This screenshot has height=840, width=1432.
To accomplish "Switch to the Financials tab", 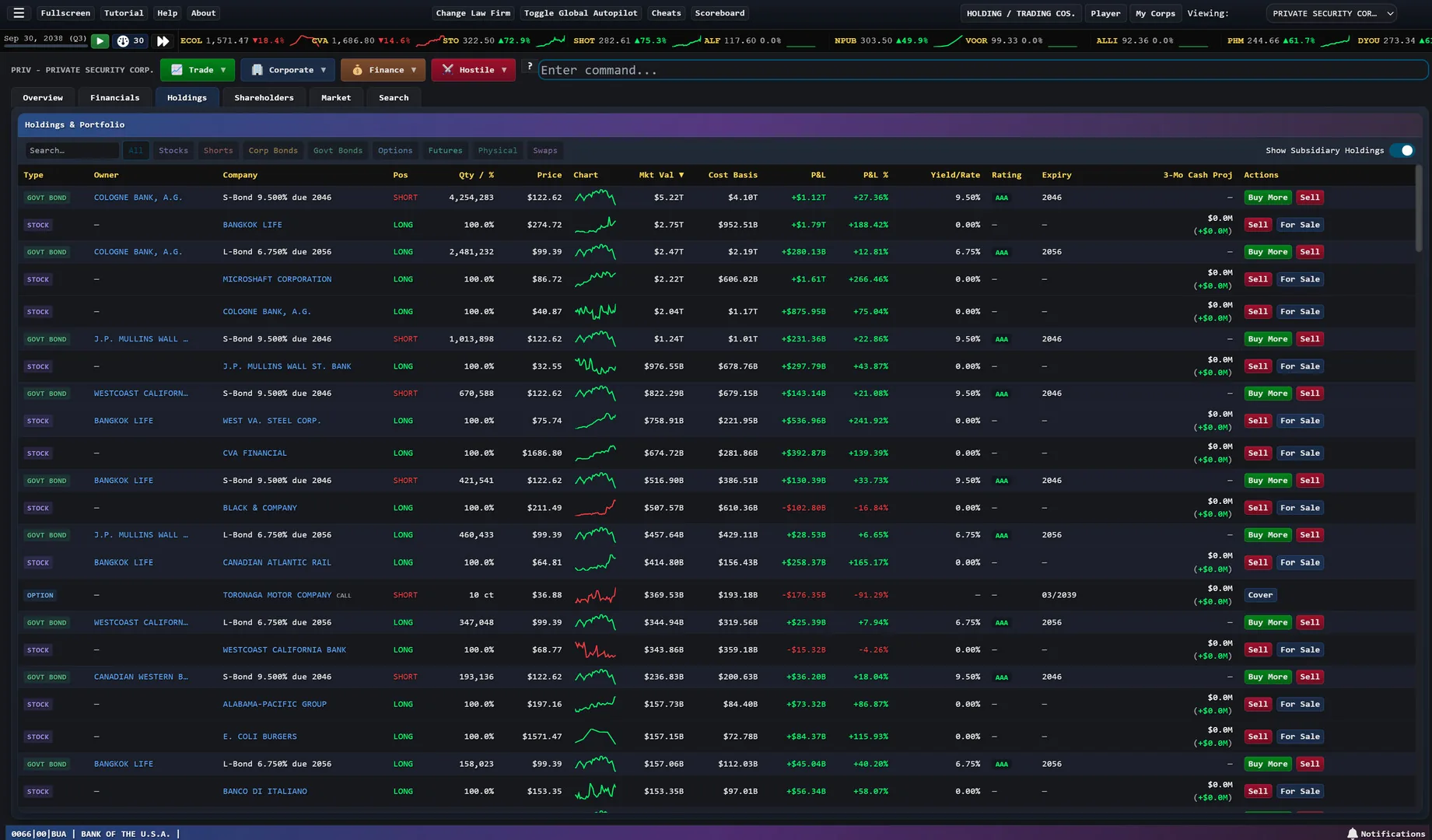I will (114, 98).
